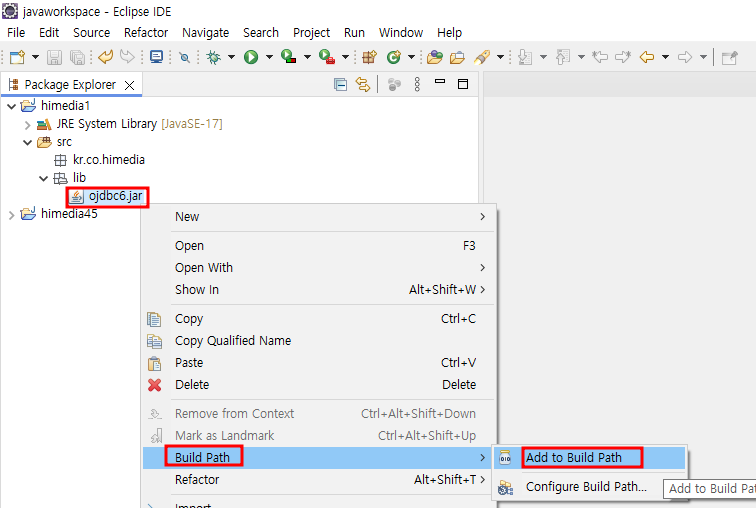
Task: Click the Open Perspective icon
Action: (729, 57)
